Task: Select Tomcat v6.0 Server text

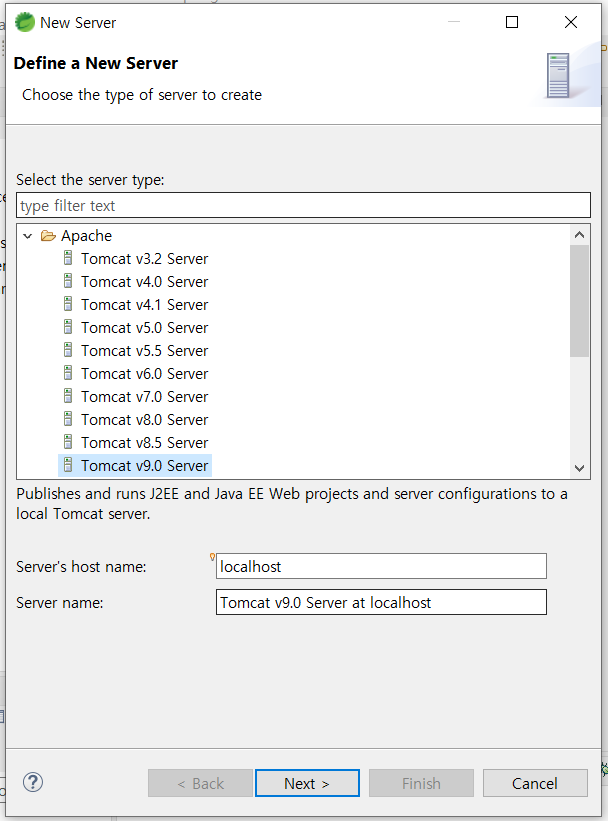Action: pyautogui.click(x=145, y=374)
